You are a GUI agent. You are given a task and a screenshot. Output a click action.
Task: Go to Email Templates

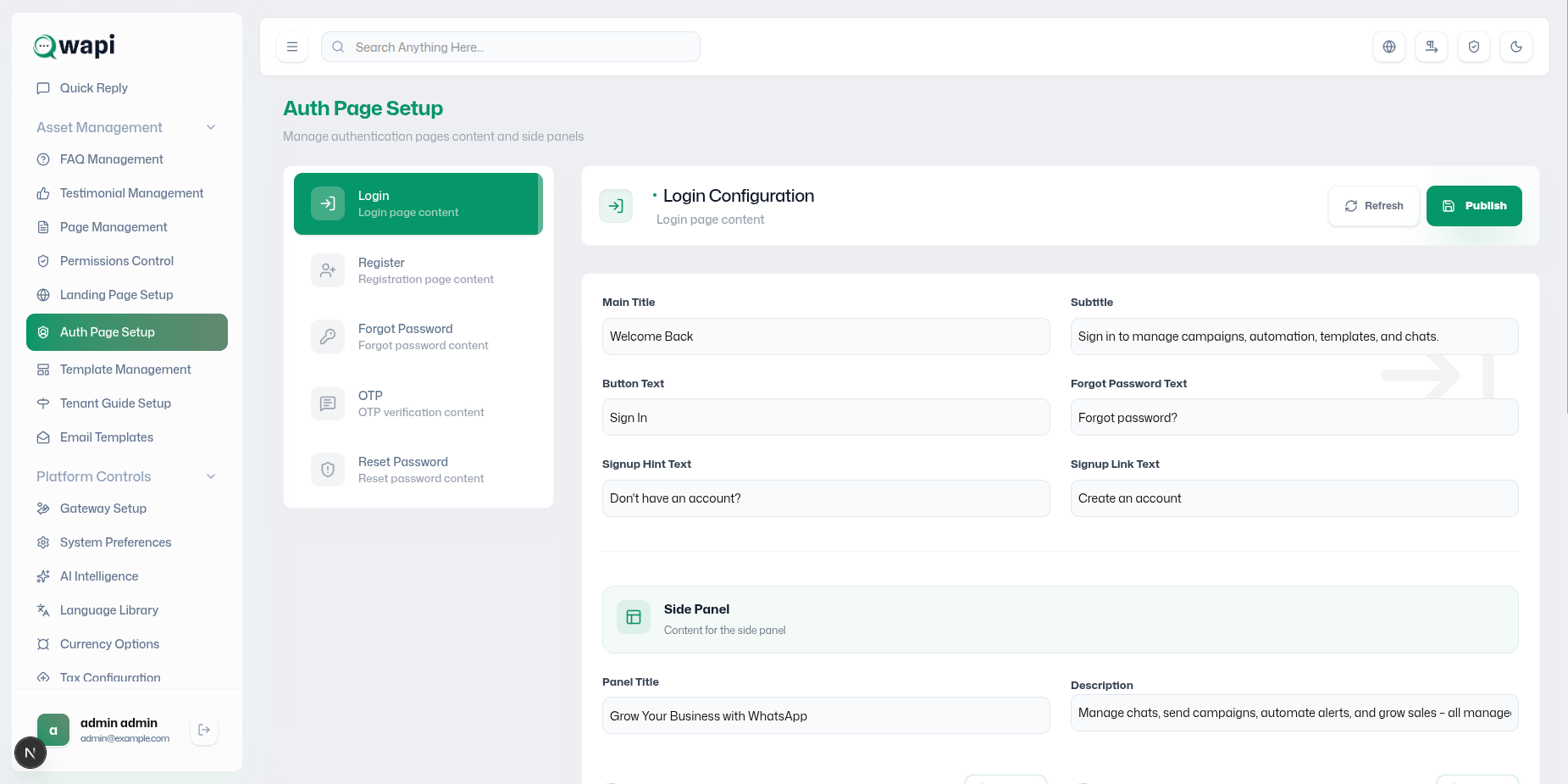[x=127, y=437]
